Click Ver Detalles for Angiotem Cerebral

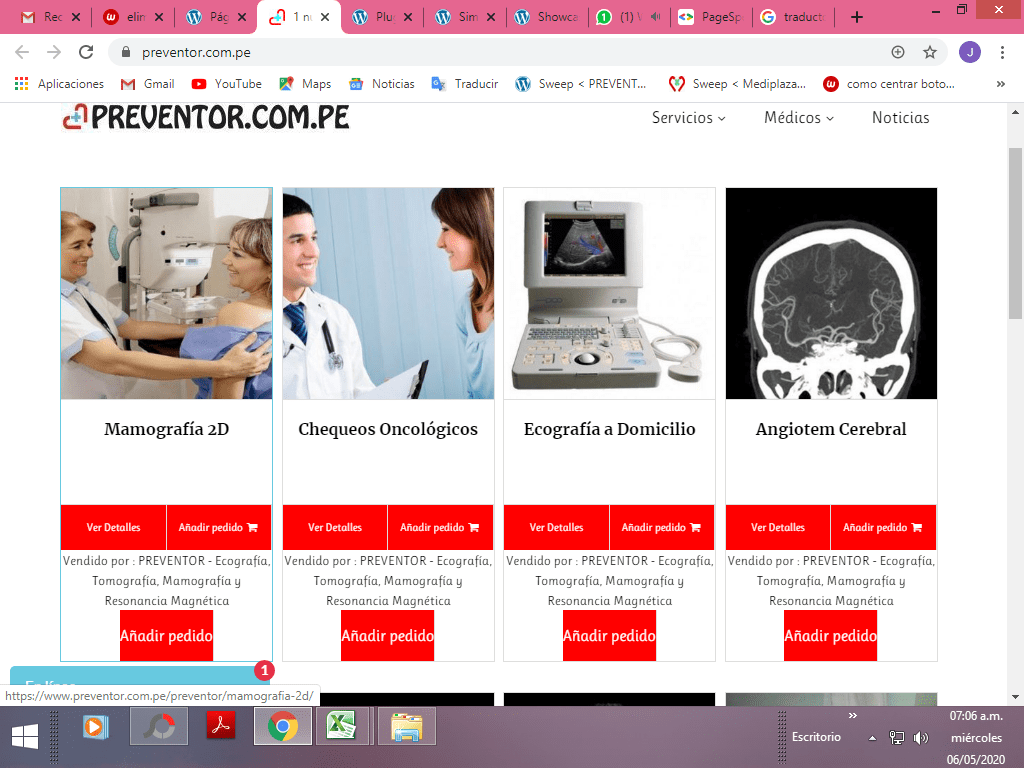click(x=778, y=527)
